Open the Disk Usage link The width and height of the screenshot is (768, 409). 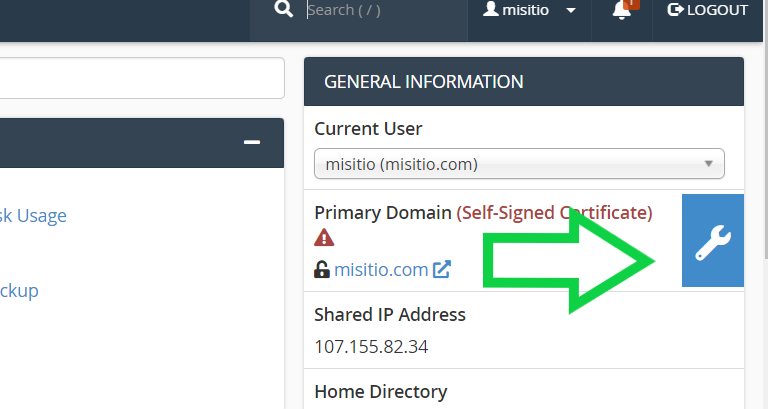click(33, 216)
